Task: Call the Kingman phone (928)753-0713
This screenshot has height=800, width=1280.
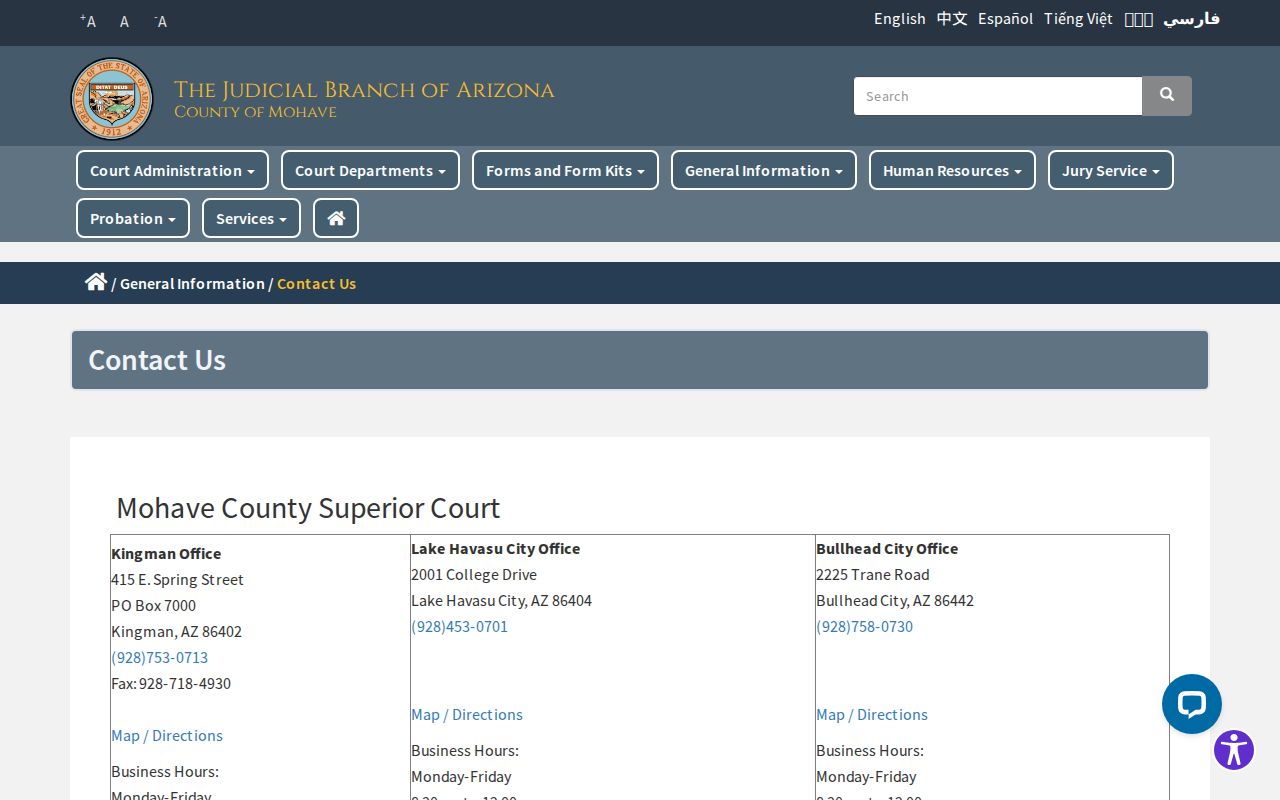Action: tap(160, 657)
